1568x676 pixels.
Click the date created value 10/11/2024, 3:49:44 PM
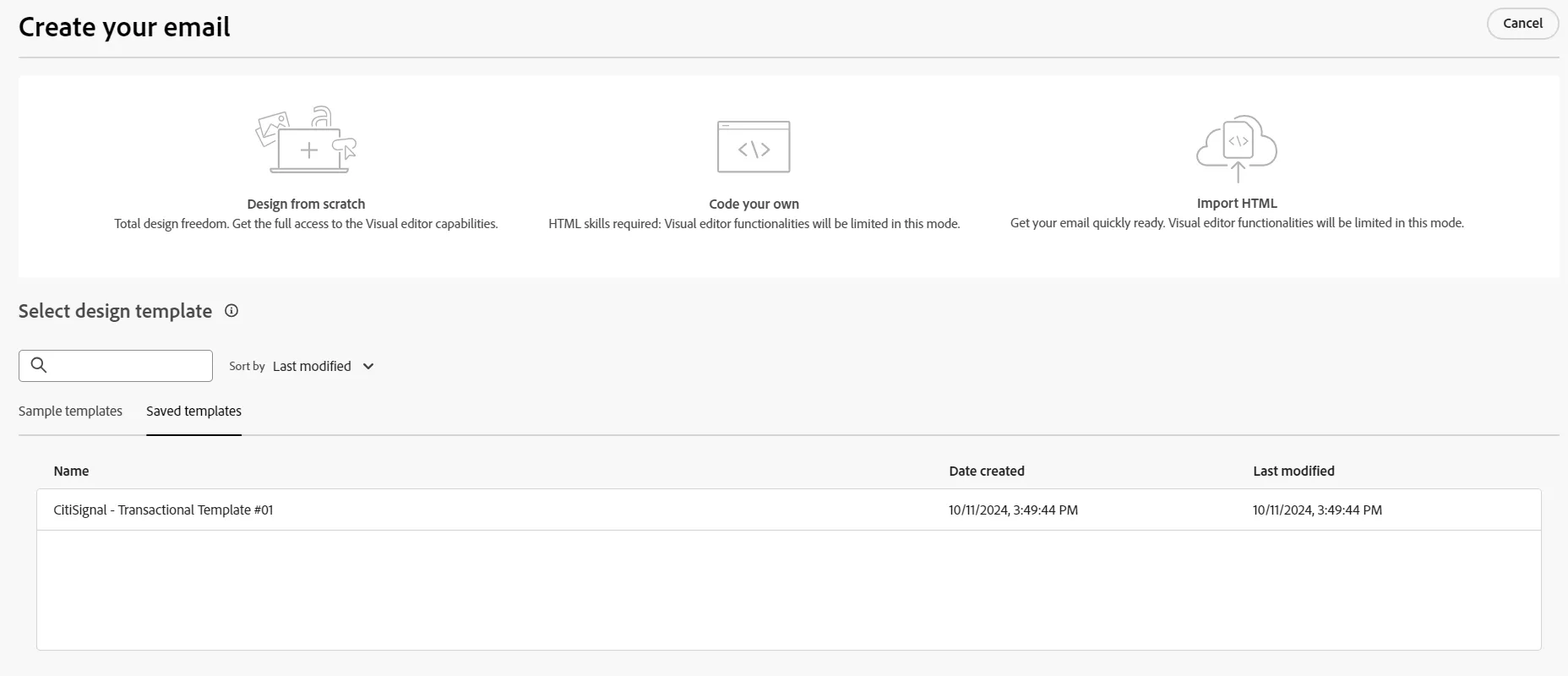(x=1013, y=510)
